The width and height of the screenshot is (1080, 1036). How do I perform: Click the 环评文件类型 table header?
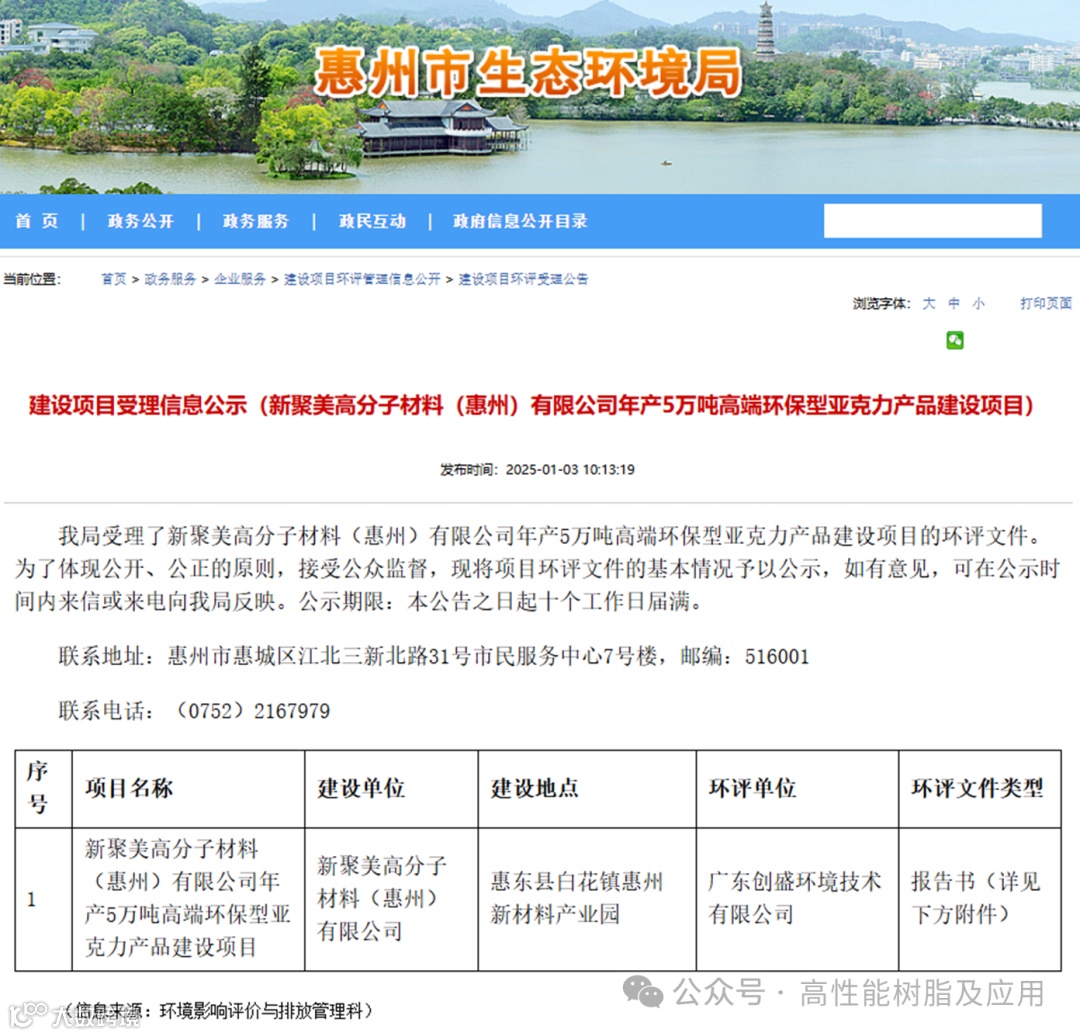tap(977, 788)
